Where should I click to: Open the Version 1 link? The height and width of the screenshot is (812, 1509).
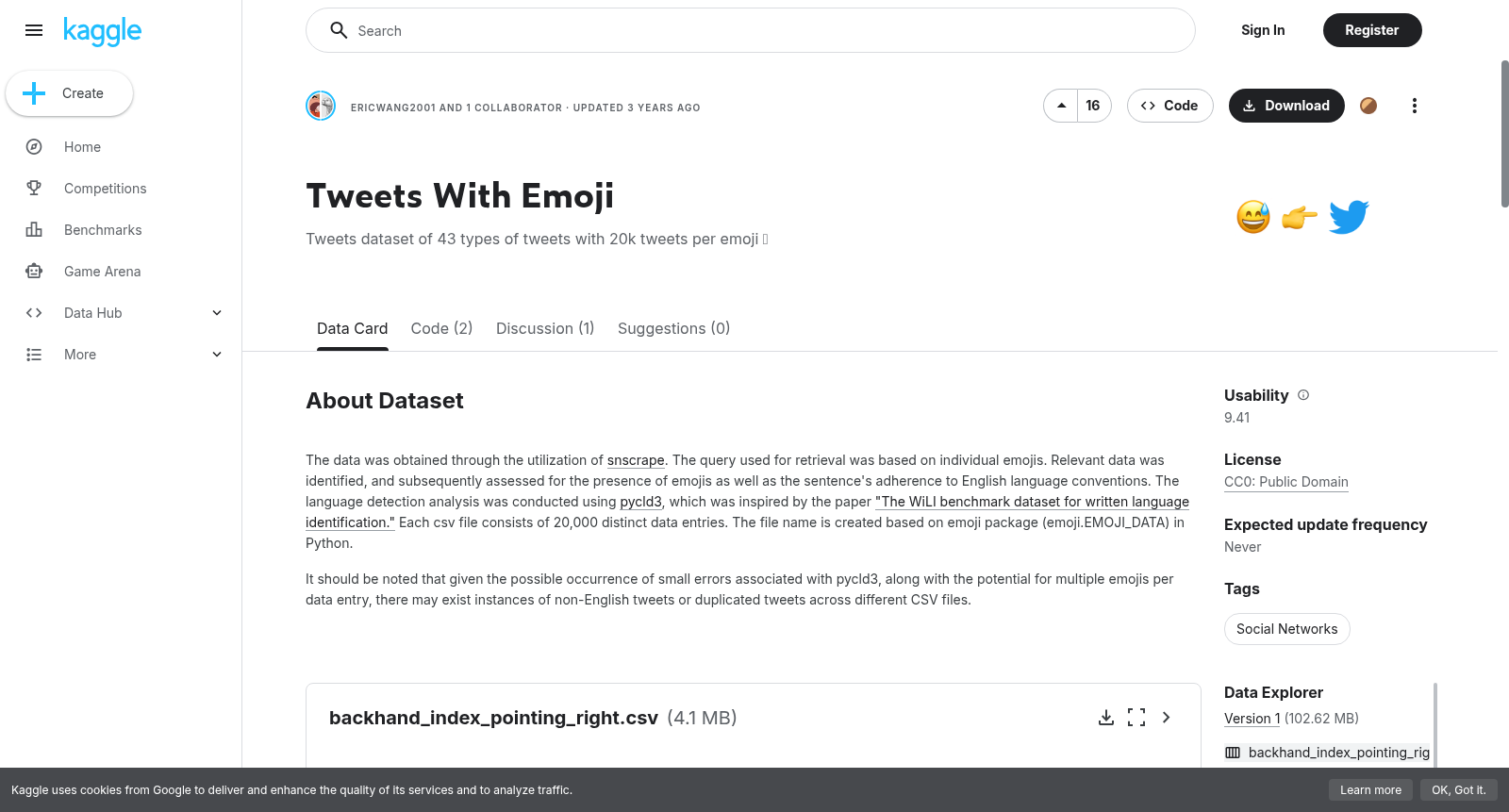click(x=1252, y=719)
